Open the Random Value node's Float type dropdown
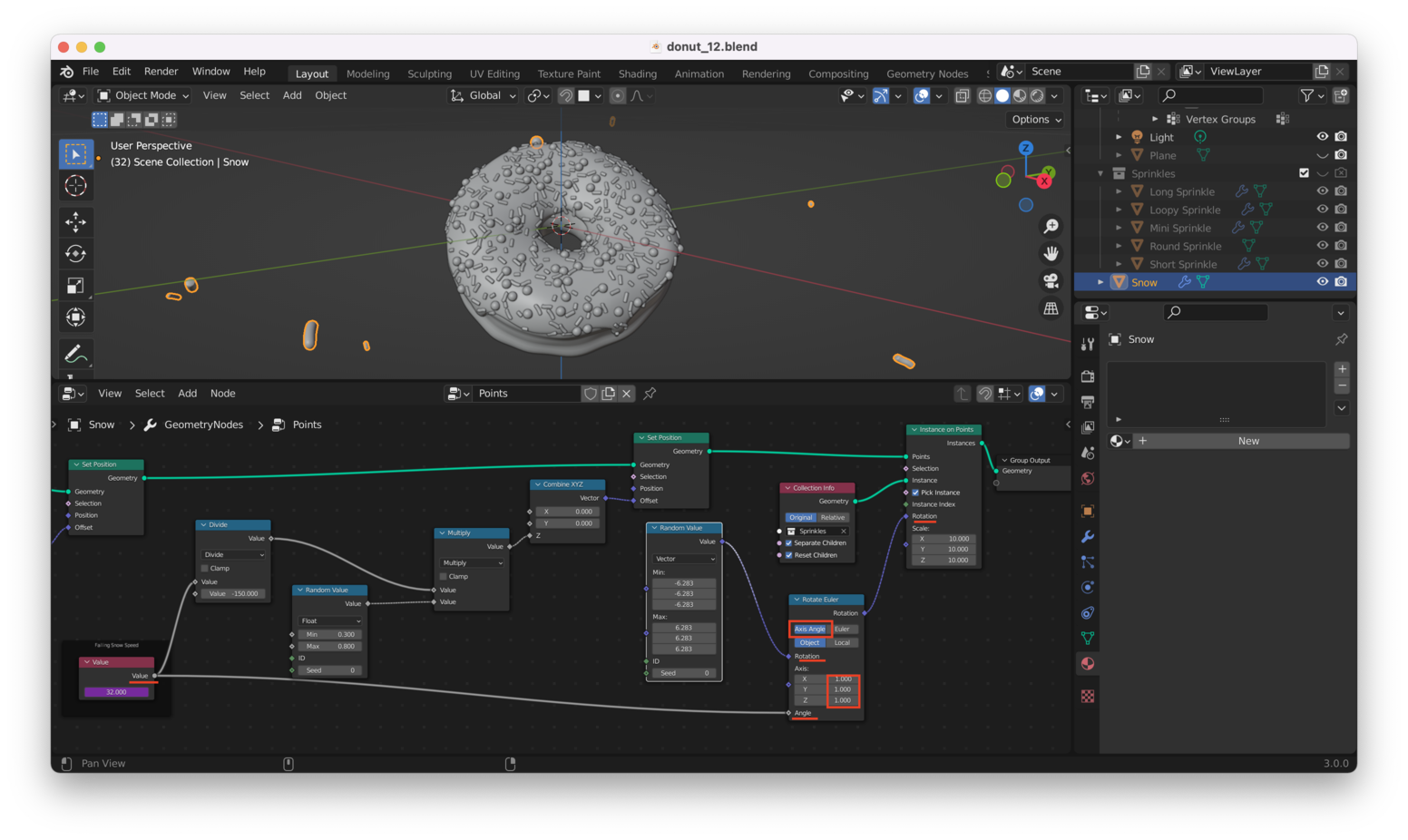Viewport: 1408px width, 840px height. [328, 620]
